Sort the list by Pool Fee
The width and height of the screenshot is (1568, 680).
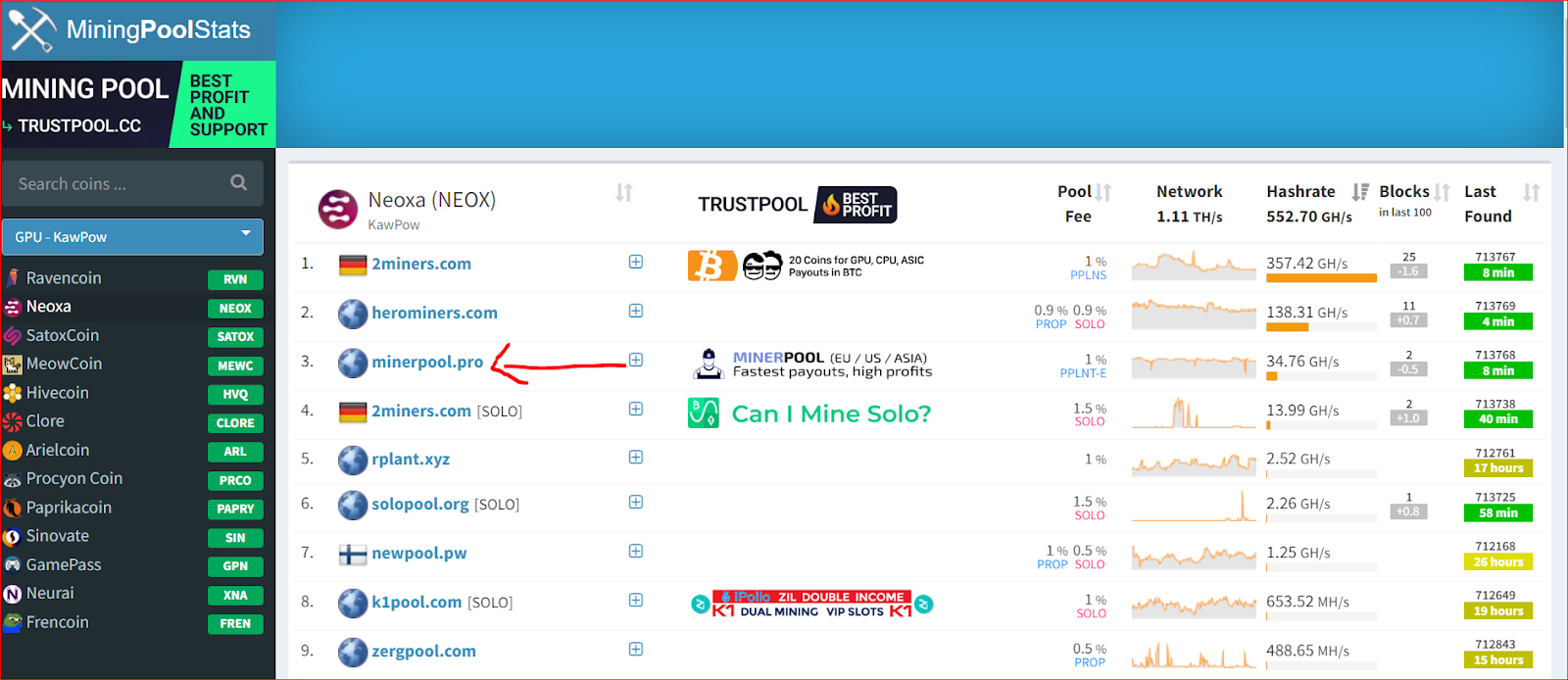tap(1103, 192)
